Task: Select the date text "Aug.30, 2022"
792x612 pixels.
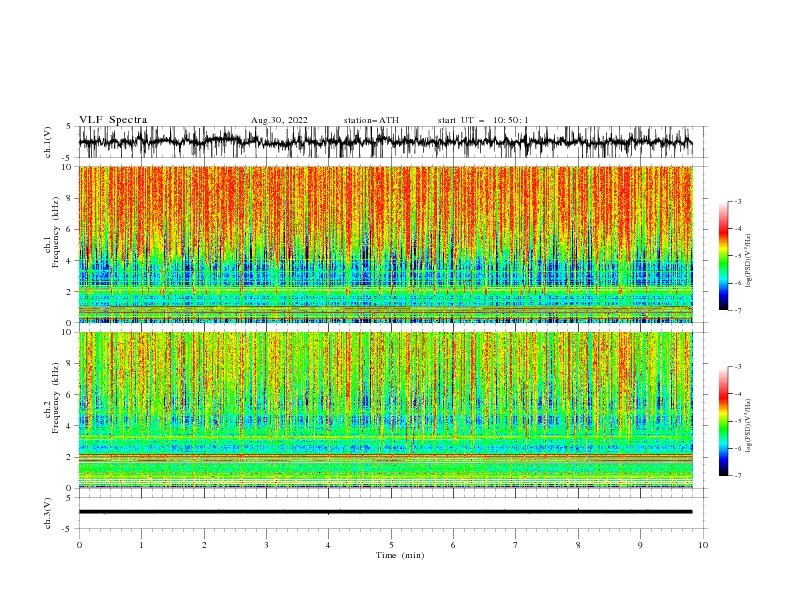Action: pos(279,120)
